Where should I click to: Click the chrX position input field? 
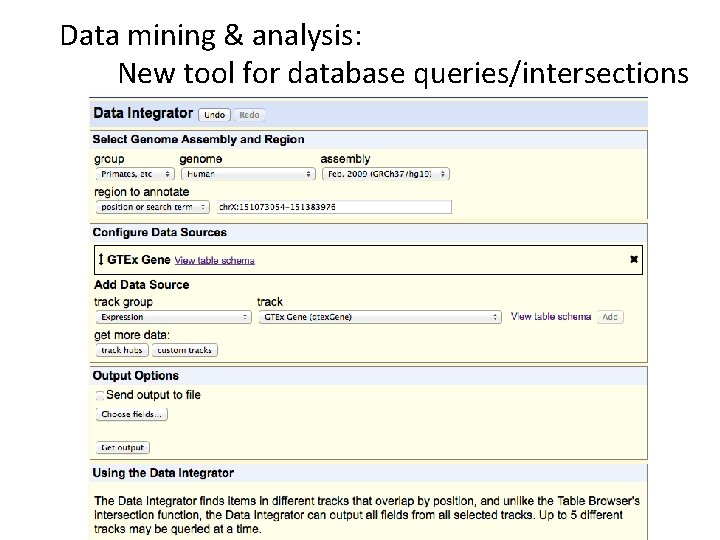tap(334, 207)
